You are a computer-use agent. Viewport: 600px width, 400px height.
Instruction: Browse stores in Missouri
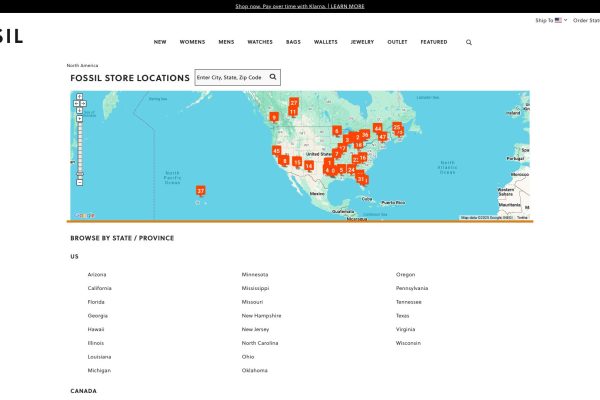[252, 302]
